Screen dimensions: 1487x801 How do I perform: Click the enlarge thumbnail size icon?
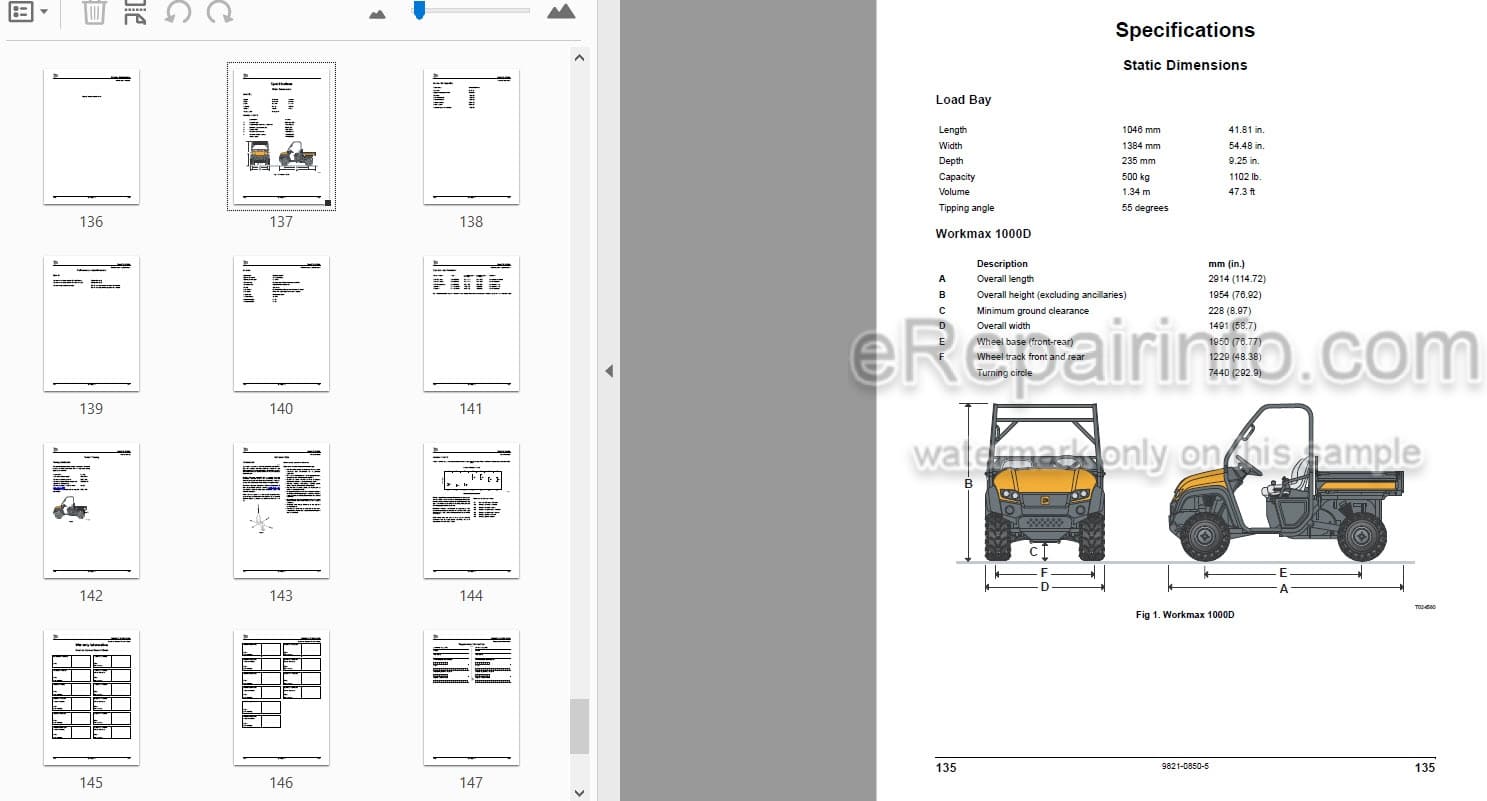pyautogui.click(x=561, y=11)
